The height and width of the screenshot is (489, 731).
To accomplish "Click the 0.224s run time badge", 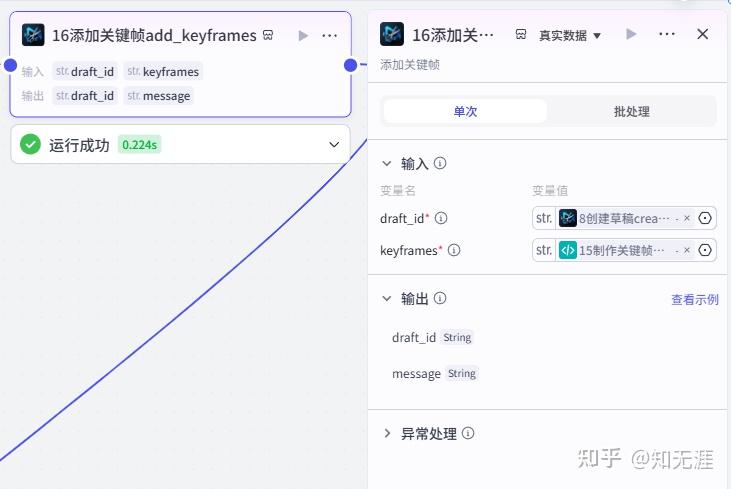I will 139,145.
